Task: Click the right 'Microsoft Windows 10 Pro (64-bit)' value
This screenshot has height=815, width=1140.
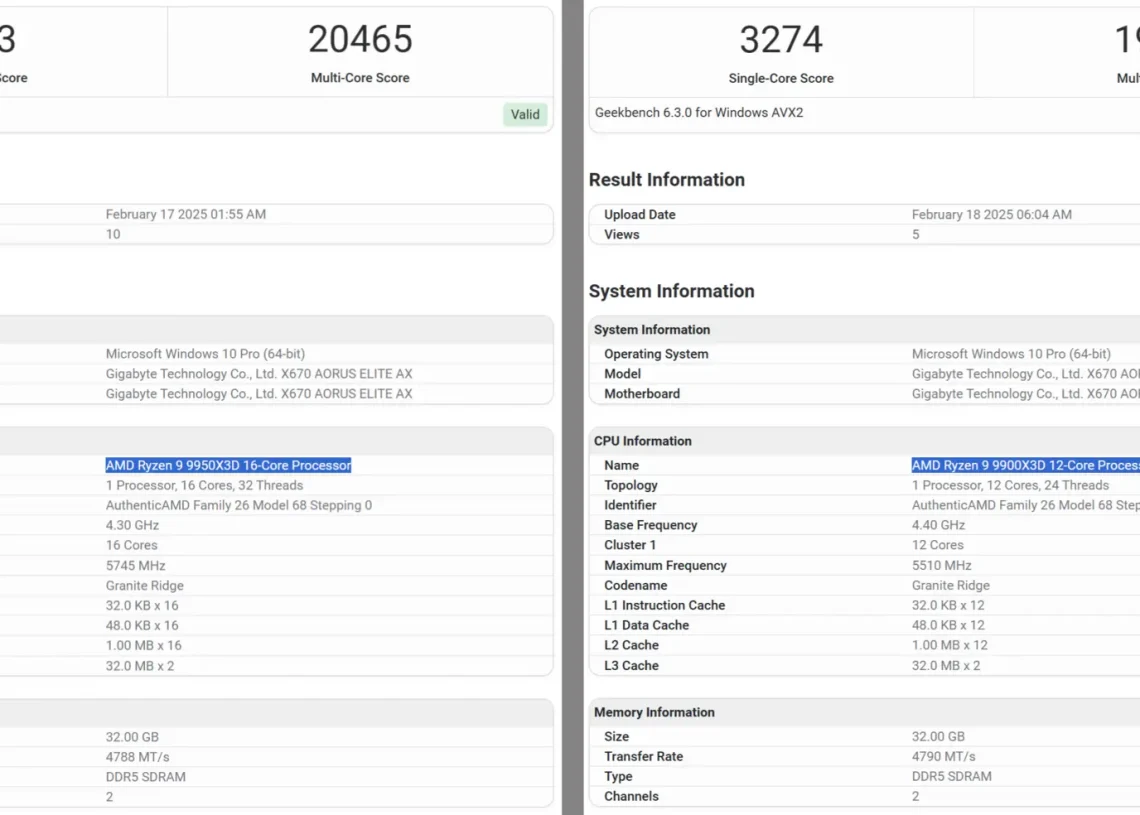Action: [x=1011, y=354]
